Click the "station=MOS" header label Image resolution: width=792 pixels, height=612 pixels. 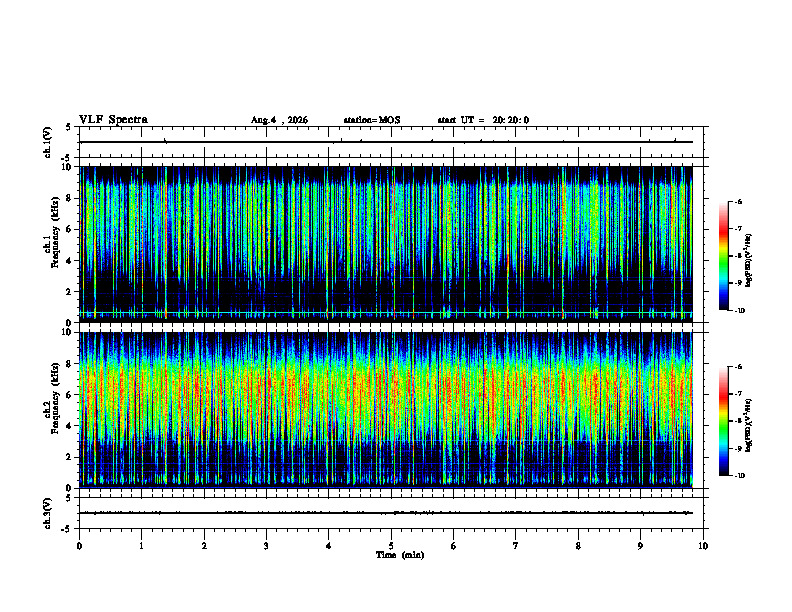tap(372, 120)
